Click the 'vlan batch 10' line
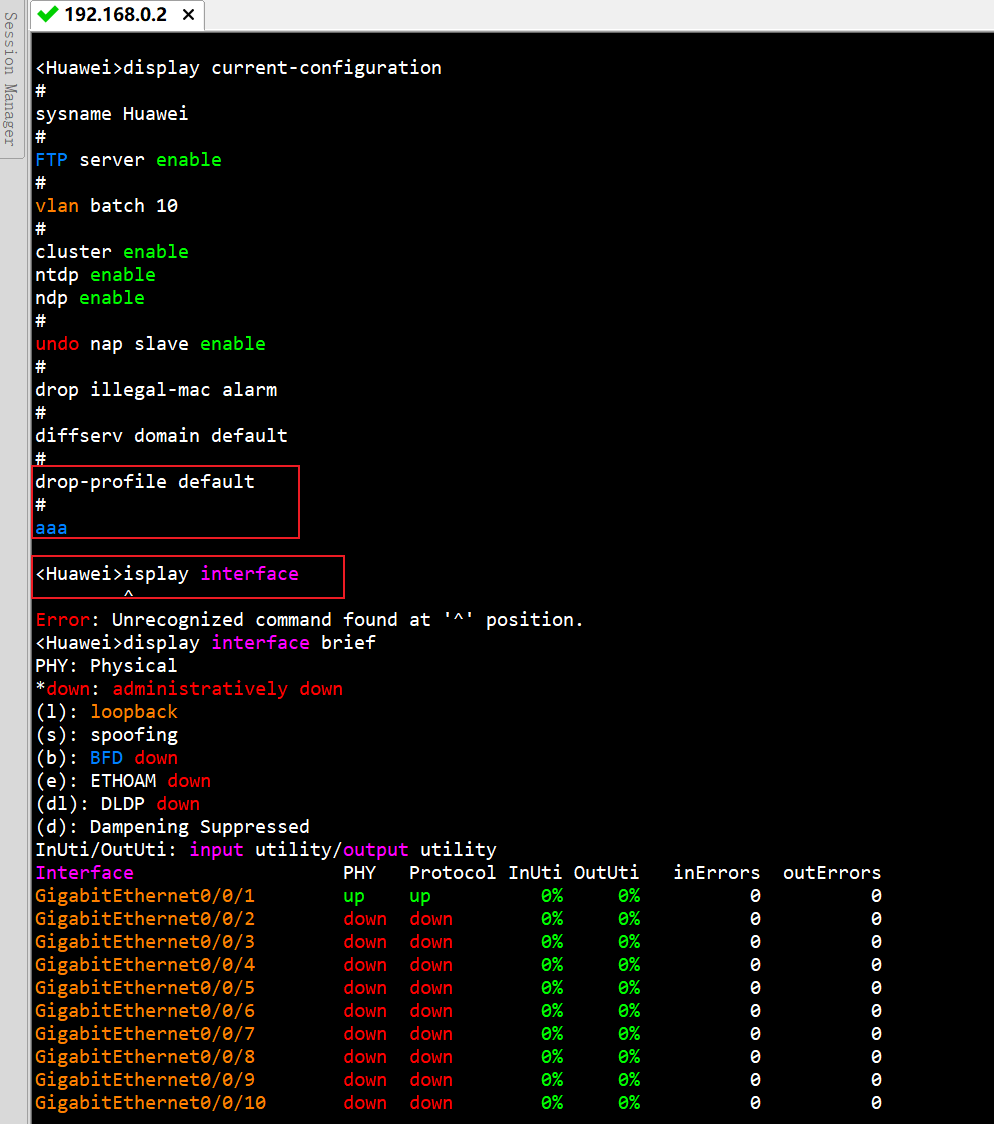The height and width of the screenshot is (1124, 994). point(107,206)
